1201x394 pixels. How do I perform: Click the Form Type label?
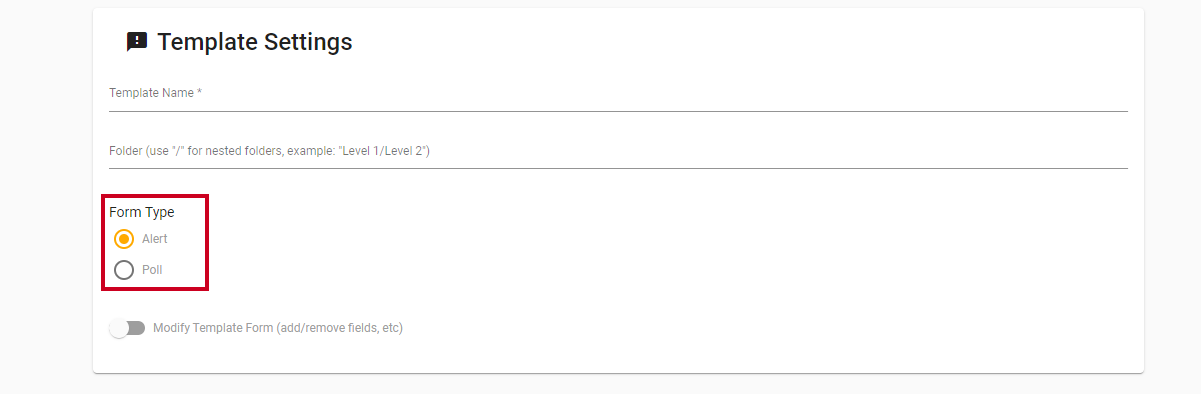pos(142,212)
